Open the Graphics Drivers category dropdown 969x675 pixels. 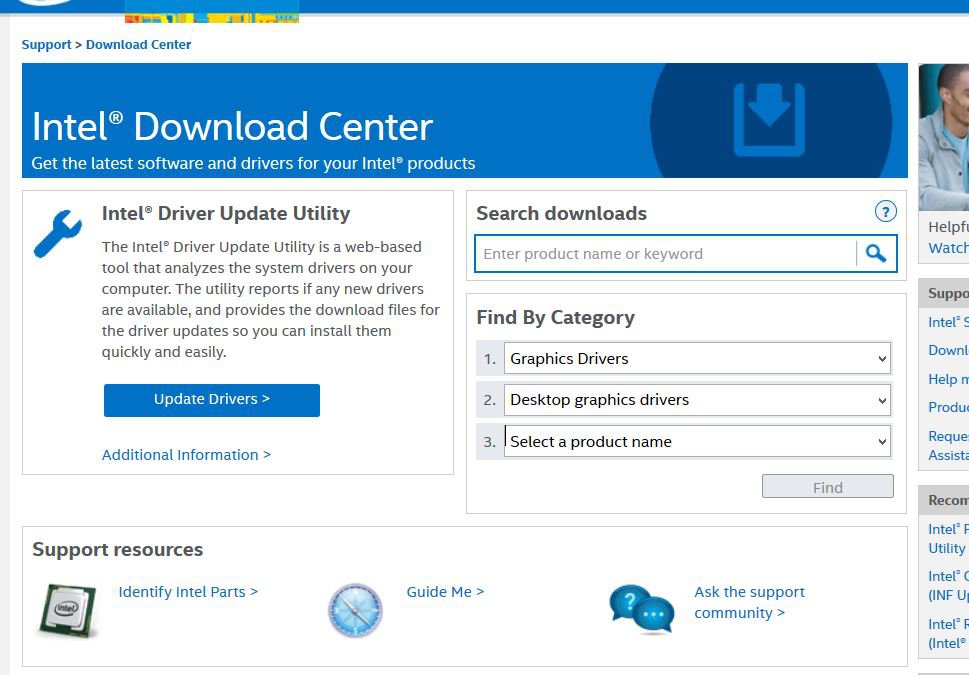click(x=696, y=358)
